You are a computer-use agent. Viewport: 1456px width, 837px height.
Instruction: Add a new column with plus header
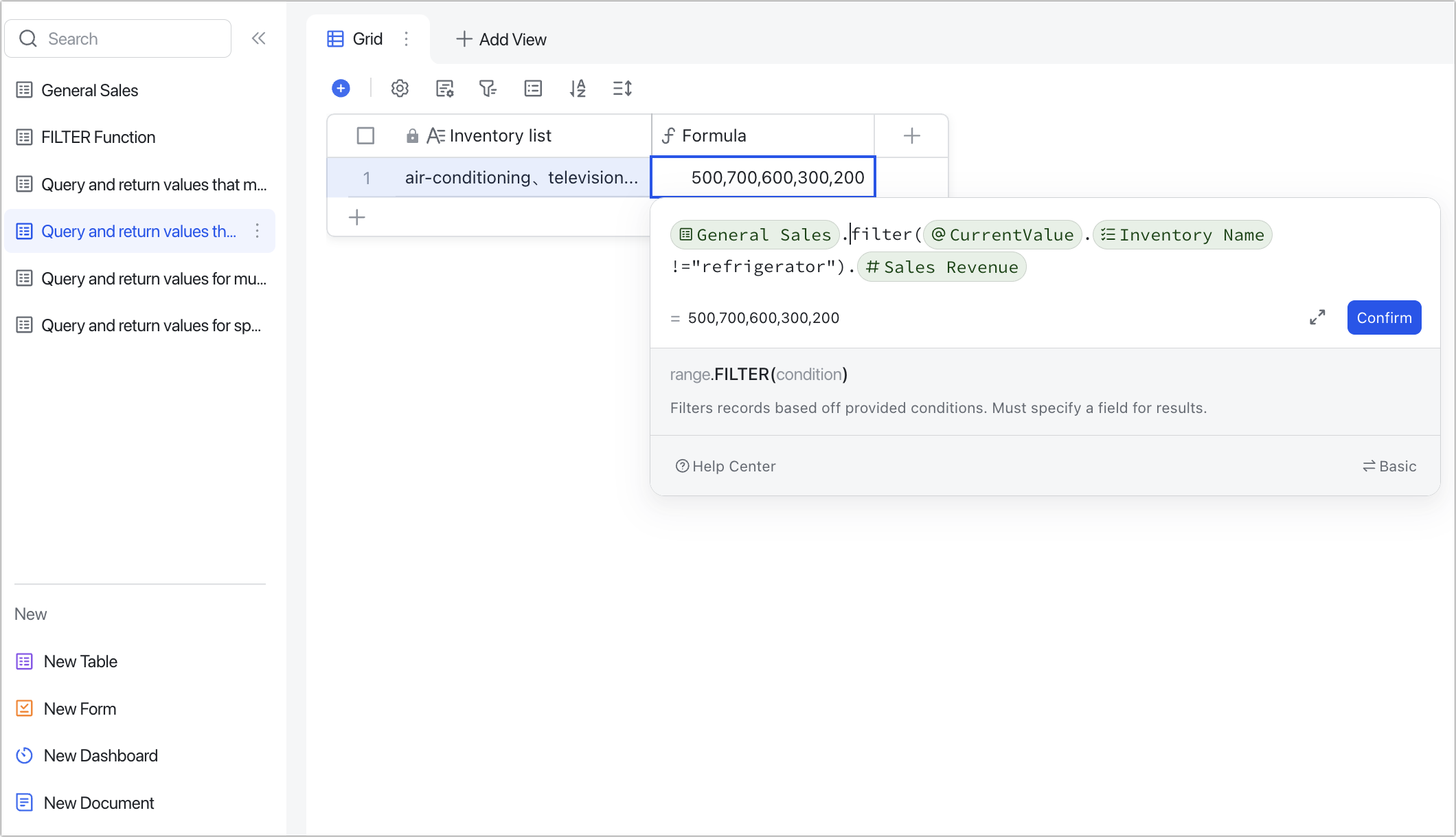(911, 136)
